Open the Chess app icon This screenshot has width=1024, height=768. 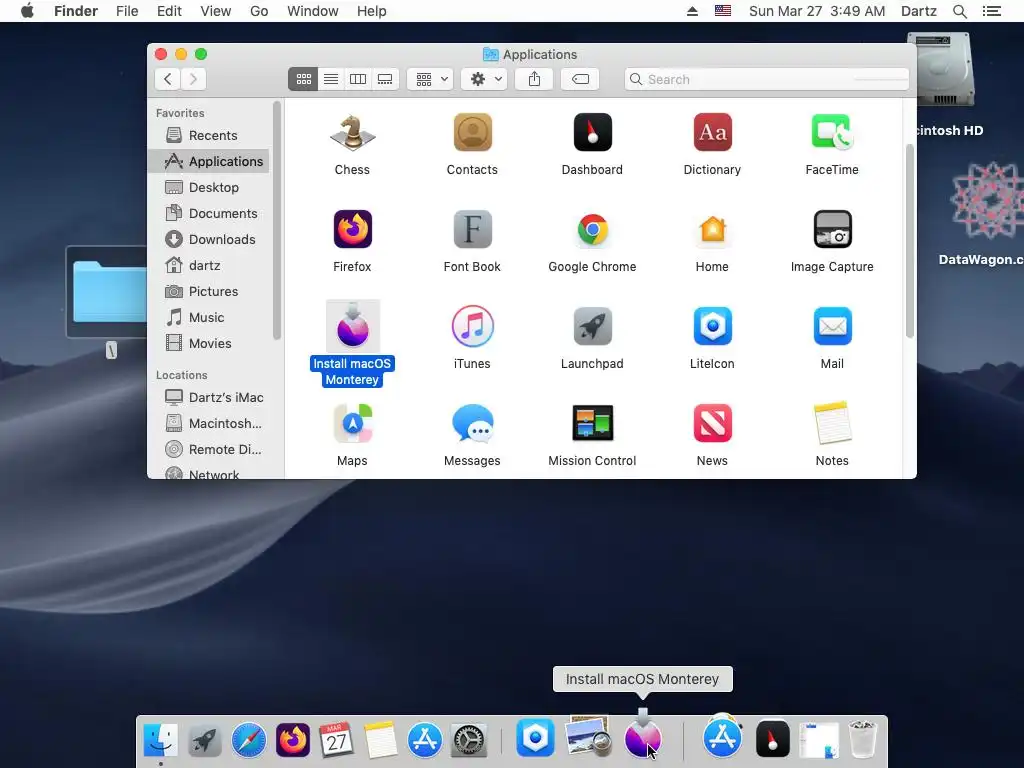pyautogui.click(x=352, y=133)
